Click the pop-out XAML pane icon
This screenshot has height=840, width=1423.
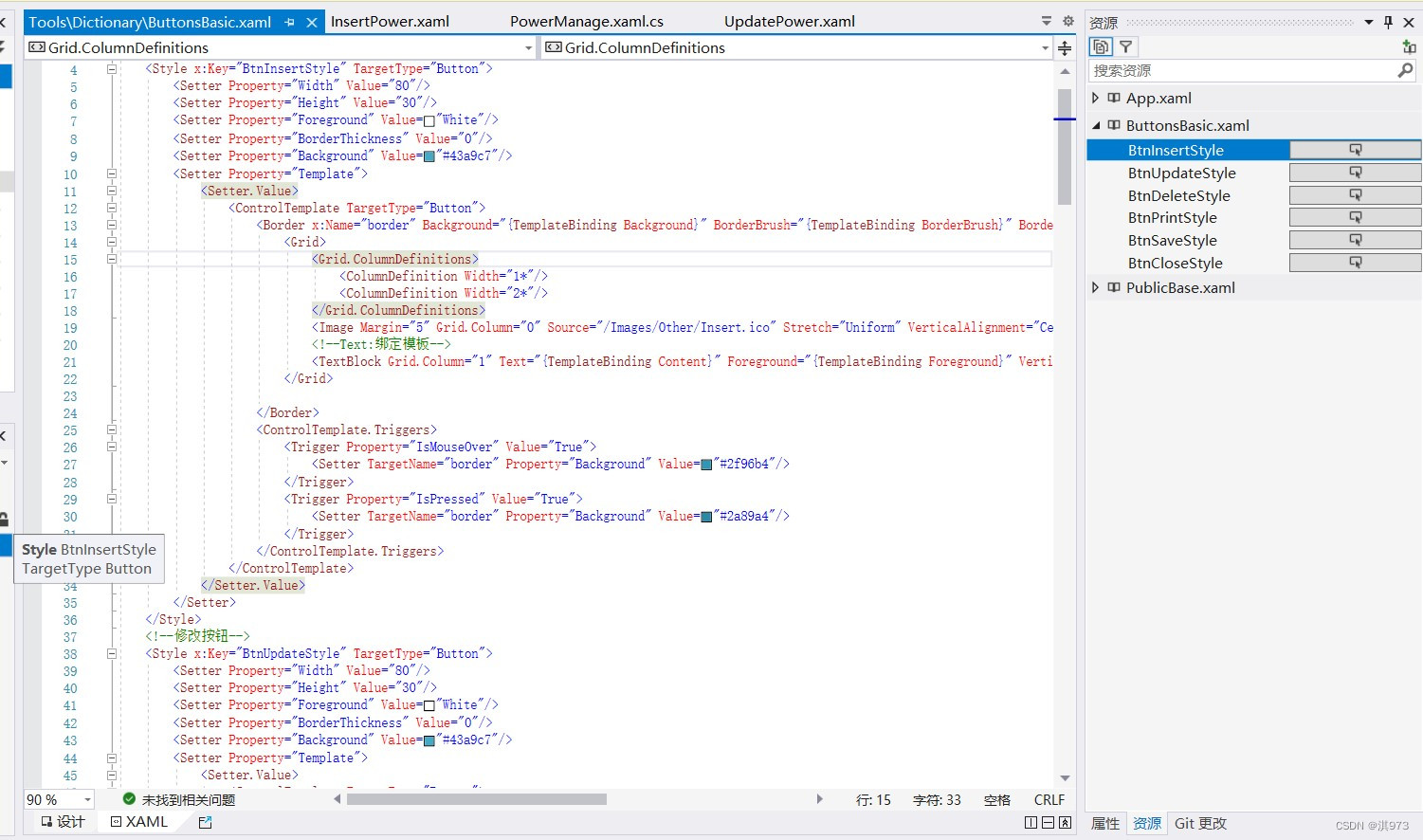click(x=206, y=822)
